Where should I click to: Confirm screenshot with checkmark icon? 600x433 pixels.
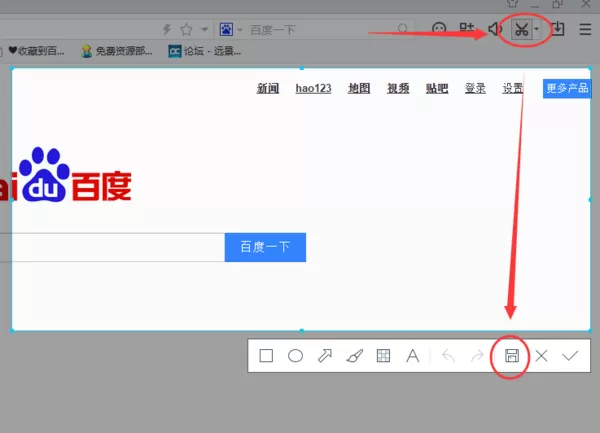pyautogui.click(x=570, y=356)
